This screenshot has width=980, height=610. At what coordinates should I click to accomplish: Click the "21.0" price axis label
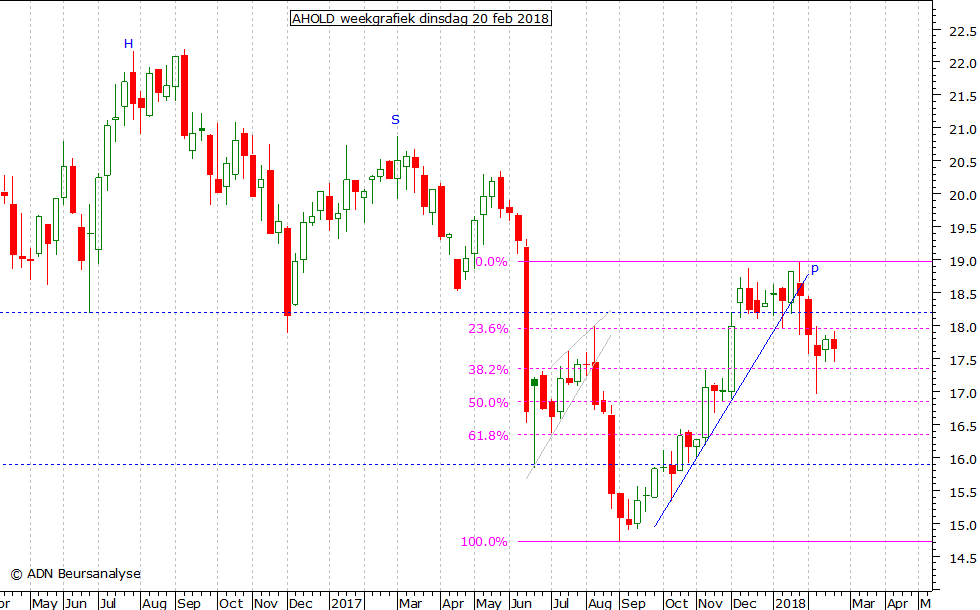tap(962, 130)
